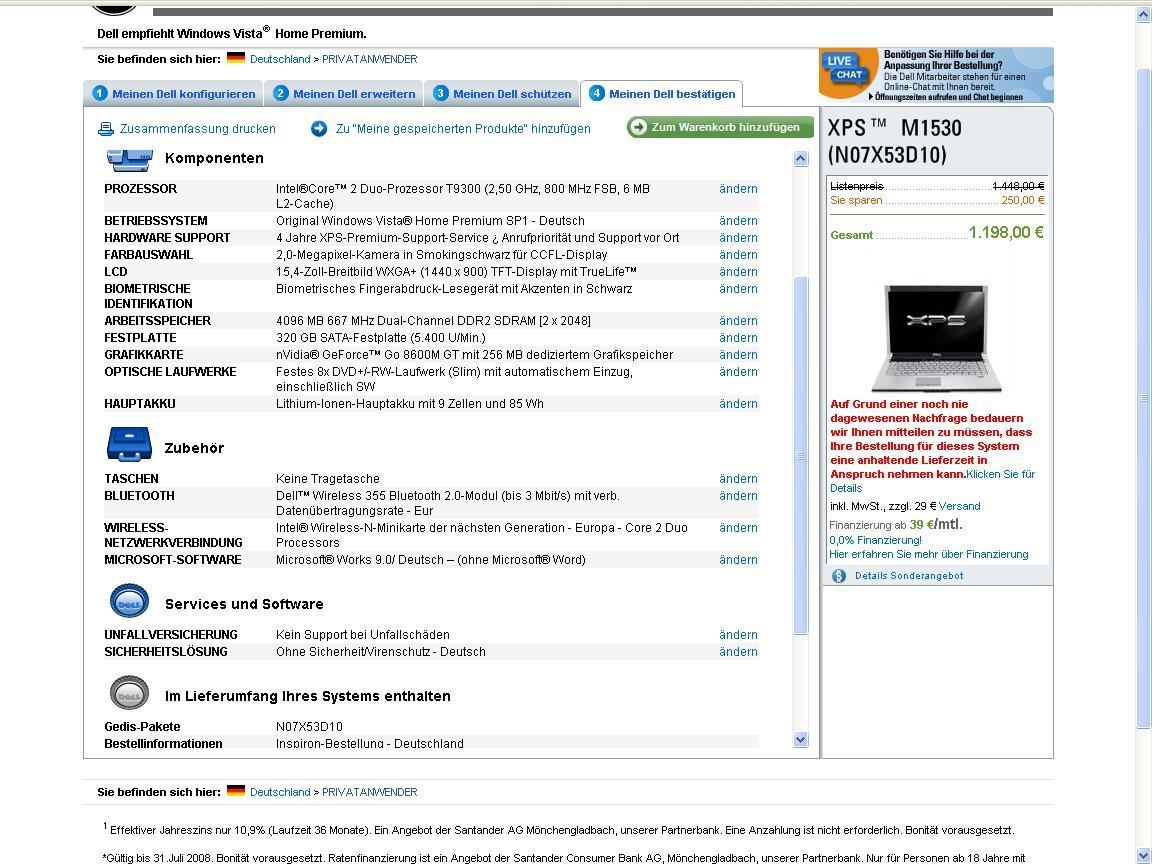
Task: Click the Komponenten computer icon
Action: pos(130,159)
